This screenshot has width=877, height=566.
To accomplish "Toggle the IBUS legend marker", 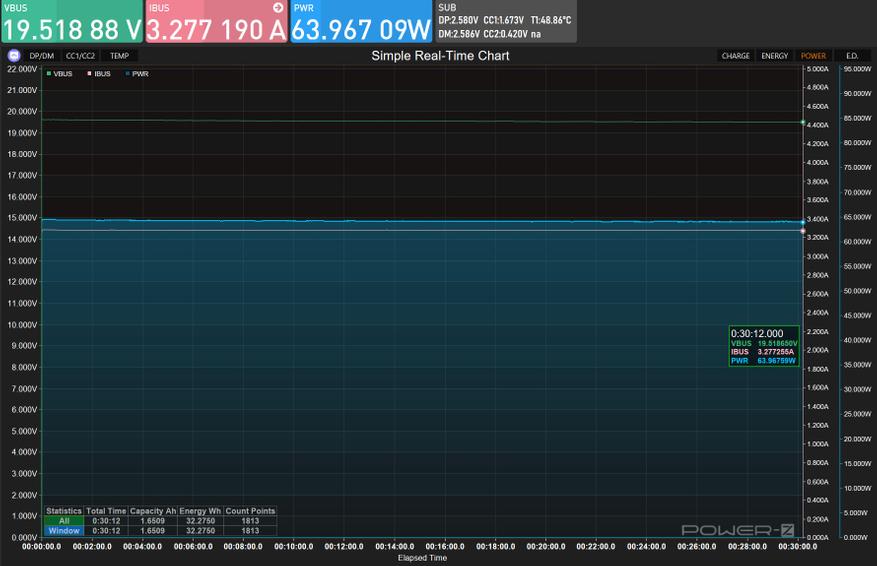I will pos(89,74).
